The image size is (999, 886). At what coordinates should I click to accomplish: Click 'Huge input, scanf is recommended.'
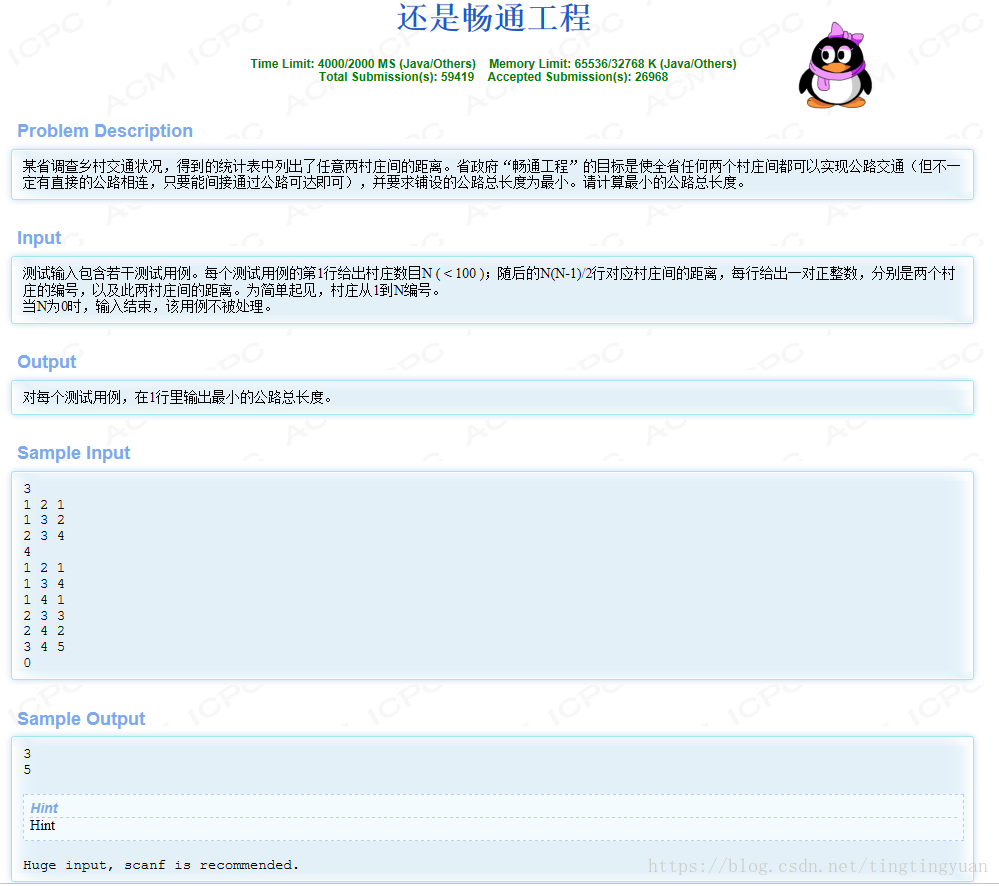tap(161, 865)
